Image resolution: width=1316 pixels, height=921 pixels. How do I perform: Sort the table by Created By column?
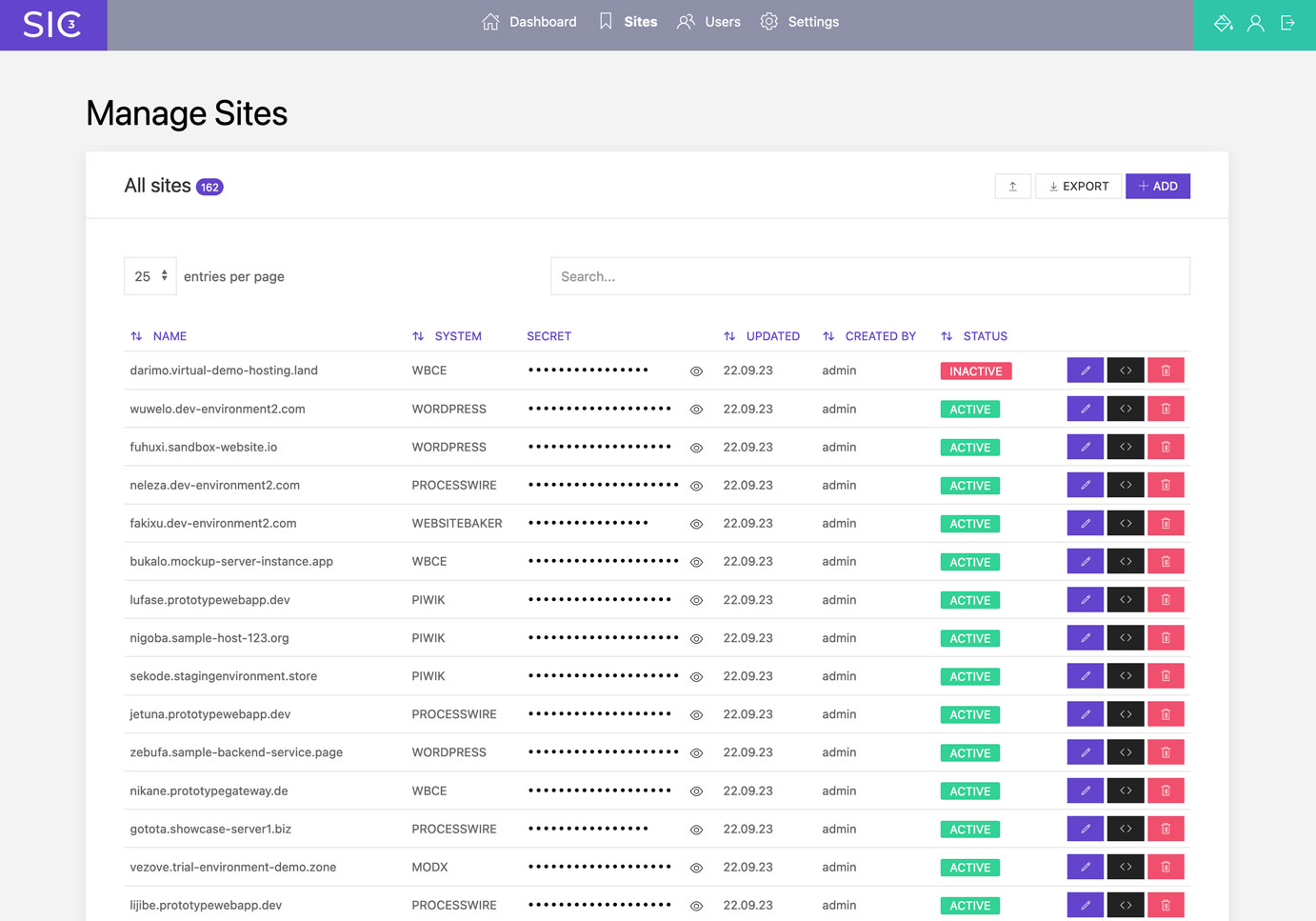pos(869,336)
